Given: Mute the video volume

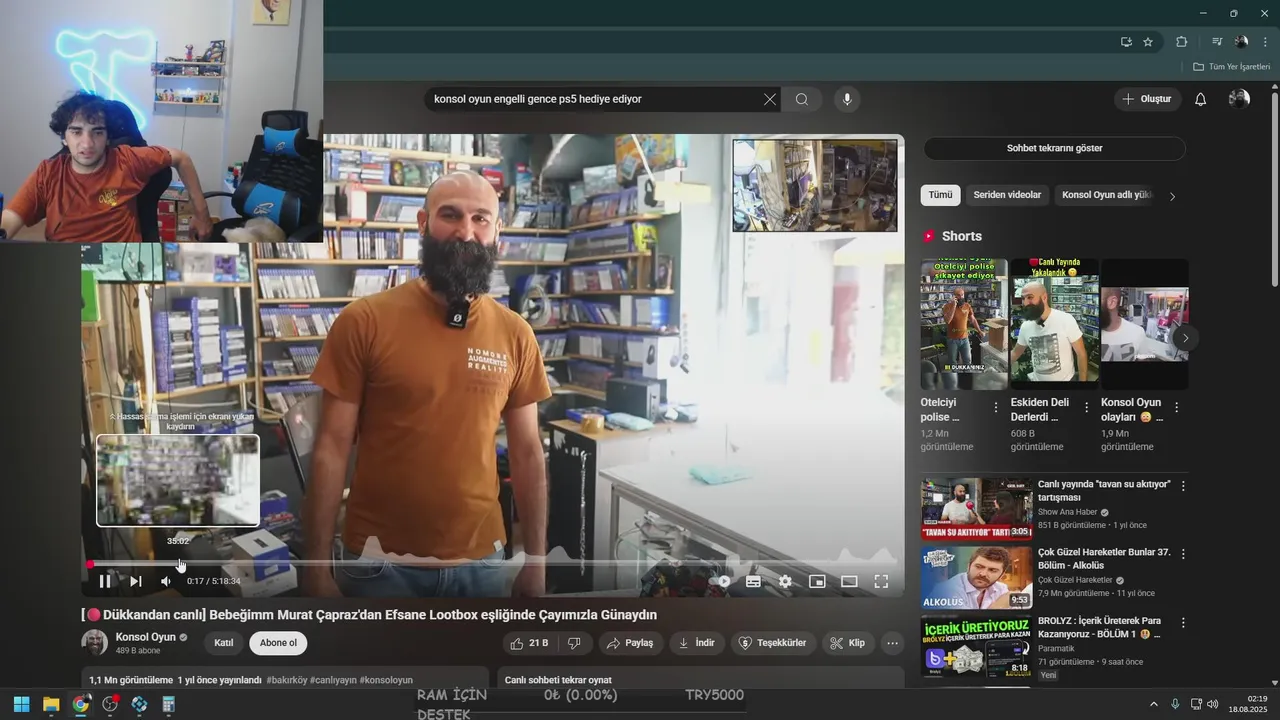Looking at the screenshot, I should click(166, 581).
